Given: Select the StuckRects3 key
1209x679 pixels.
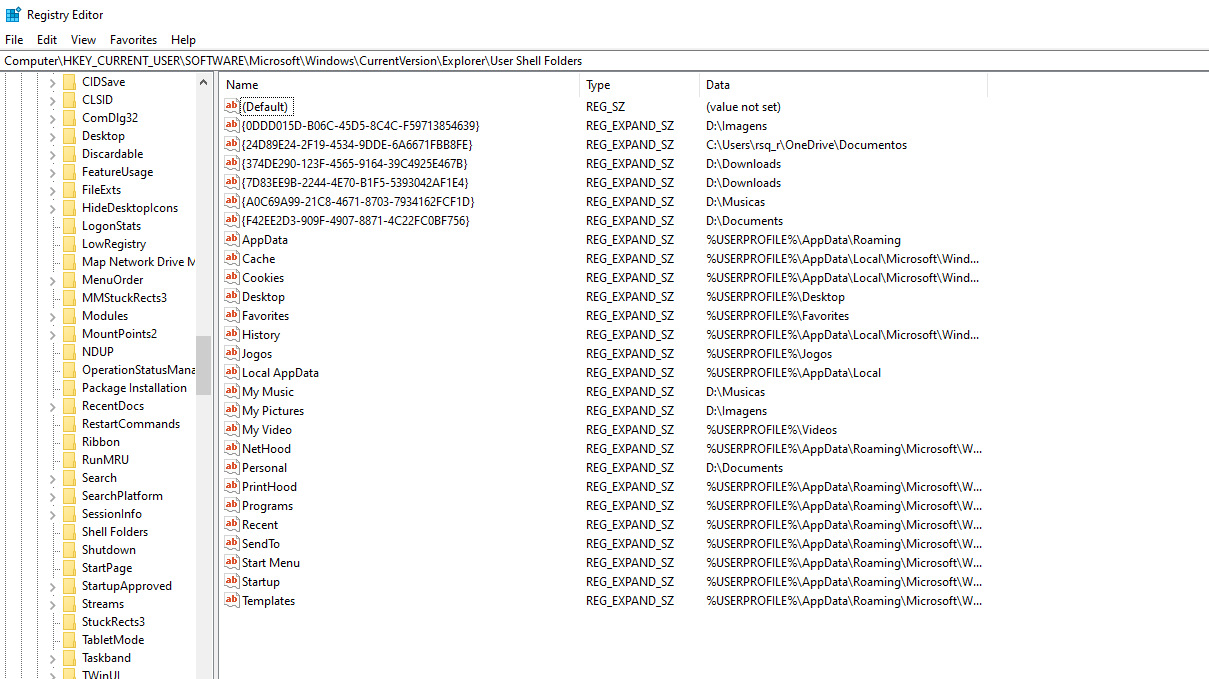Looking at the screenshot, I should pos(113,622).
